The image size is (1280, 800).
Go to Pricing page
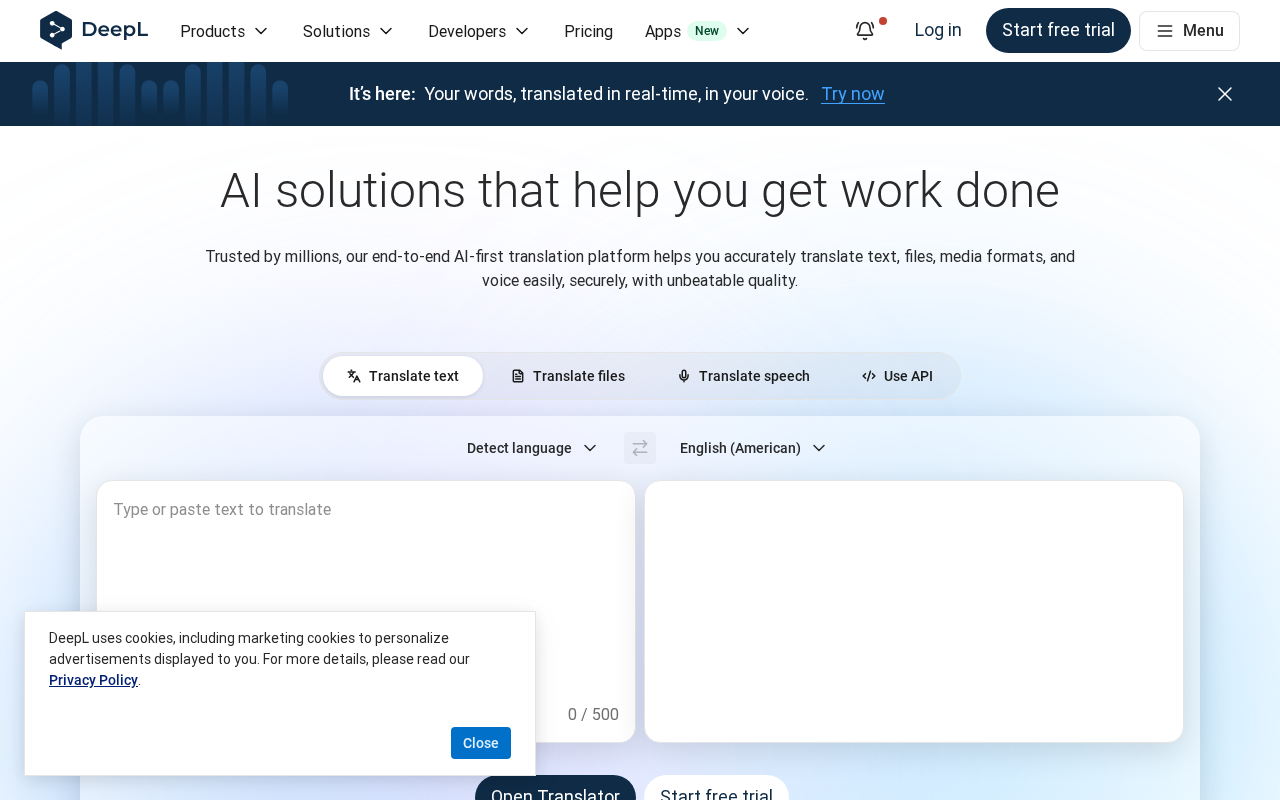[x=588, y=31]
